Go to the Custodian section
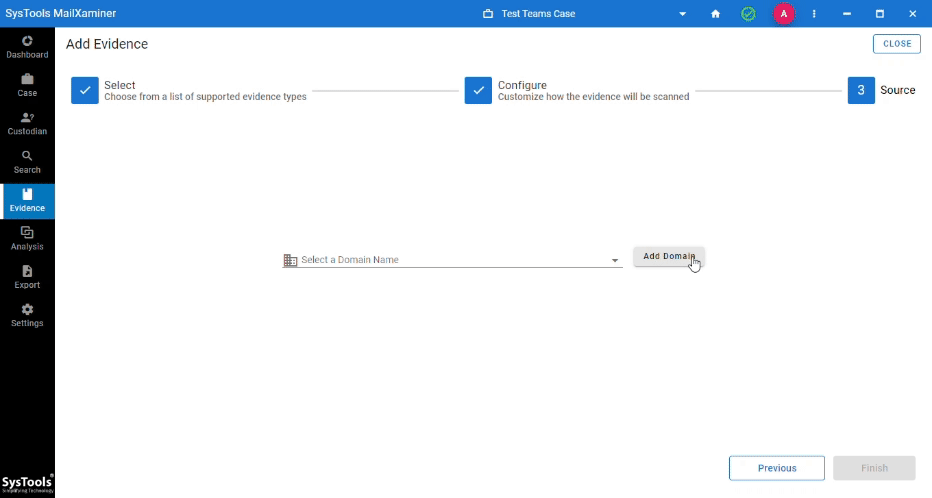The image size is (932, 498). [x=27, y=124]
